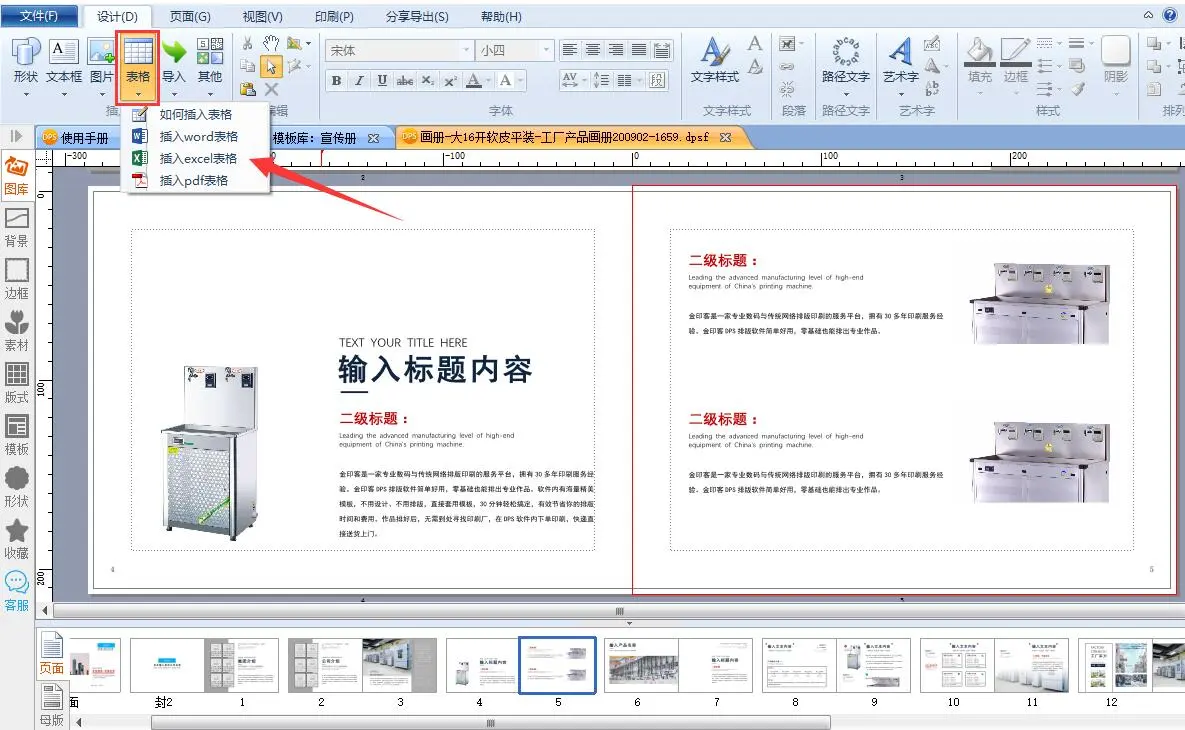Toggle underline text formatting

(382, 81)
